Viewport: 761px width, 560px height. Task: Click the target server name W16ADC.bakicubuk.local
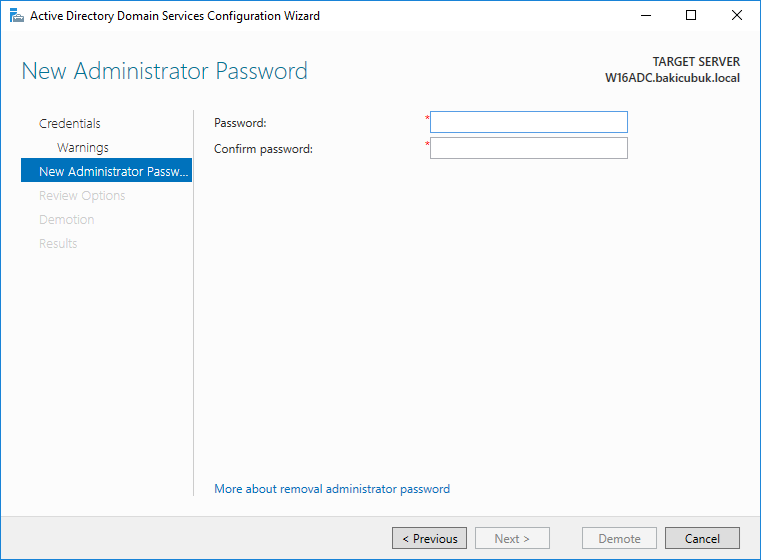pos(672,78)
